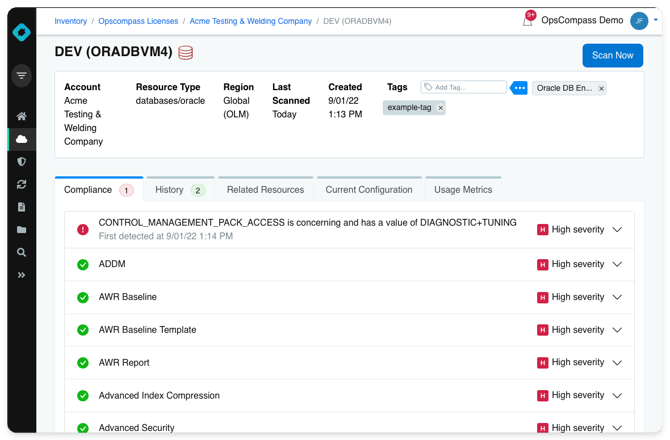
Task: Open cloud inventory sidebar icon
Action: 21,139
